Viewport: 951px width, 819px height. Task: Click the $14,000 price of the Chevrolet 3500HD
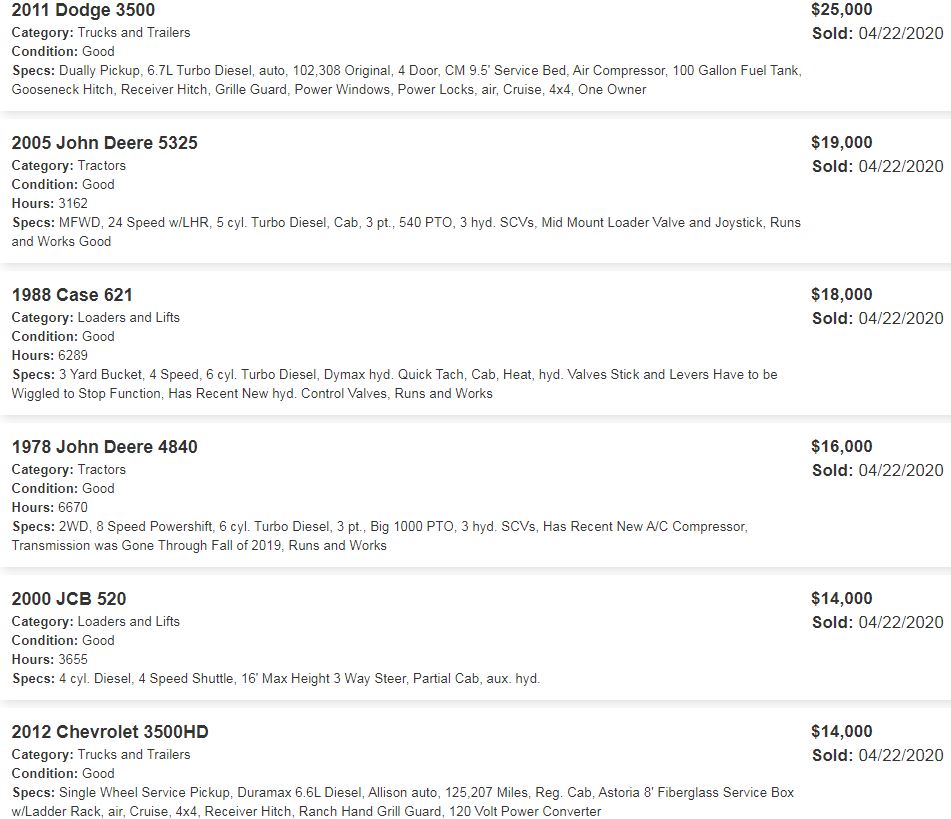[x=841, y=732]
